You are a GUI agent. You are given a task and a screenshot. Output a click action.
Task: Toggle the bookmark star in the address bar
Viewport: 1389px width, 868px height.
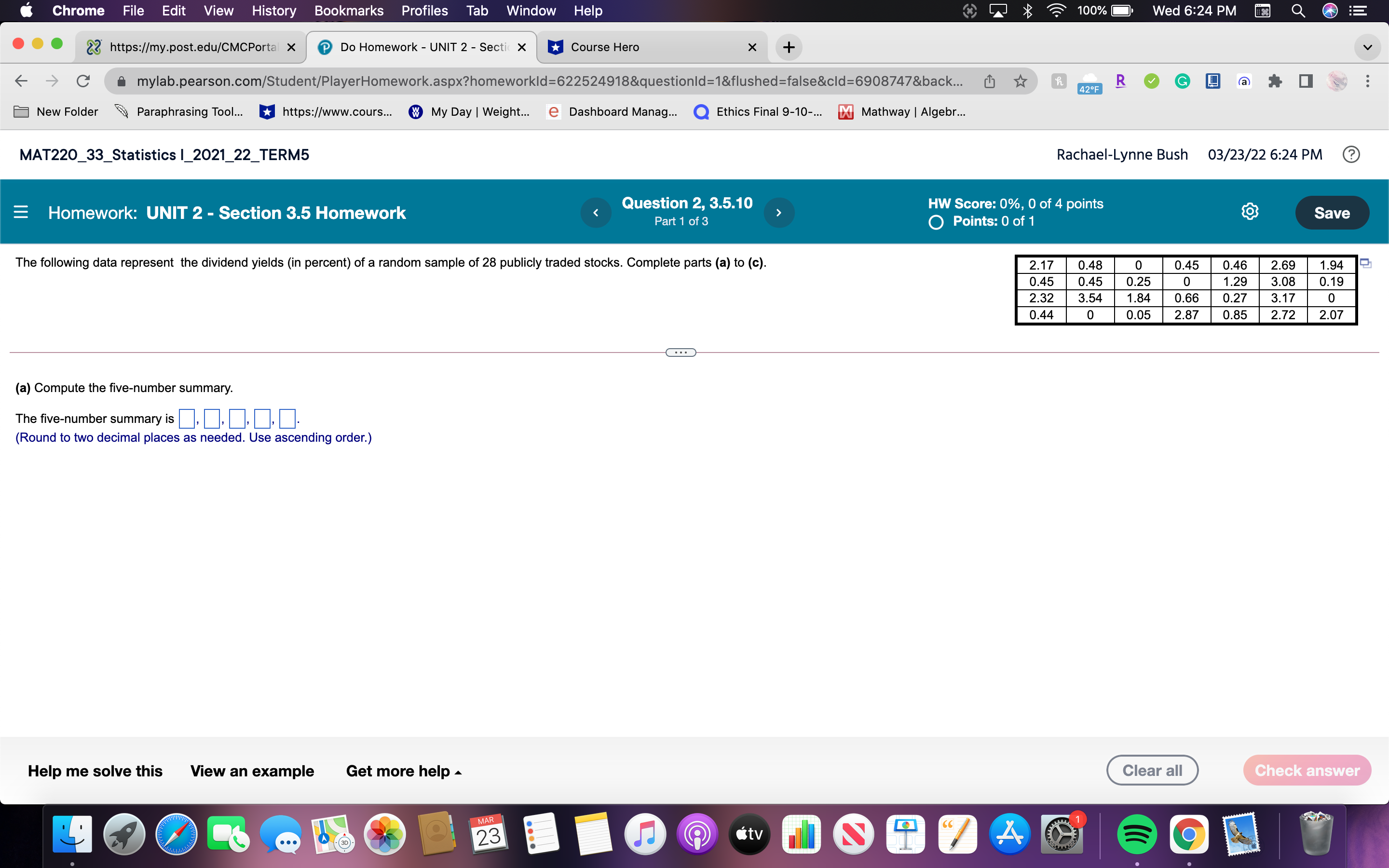(x=1020, y=81)
